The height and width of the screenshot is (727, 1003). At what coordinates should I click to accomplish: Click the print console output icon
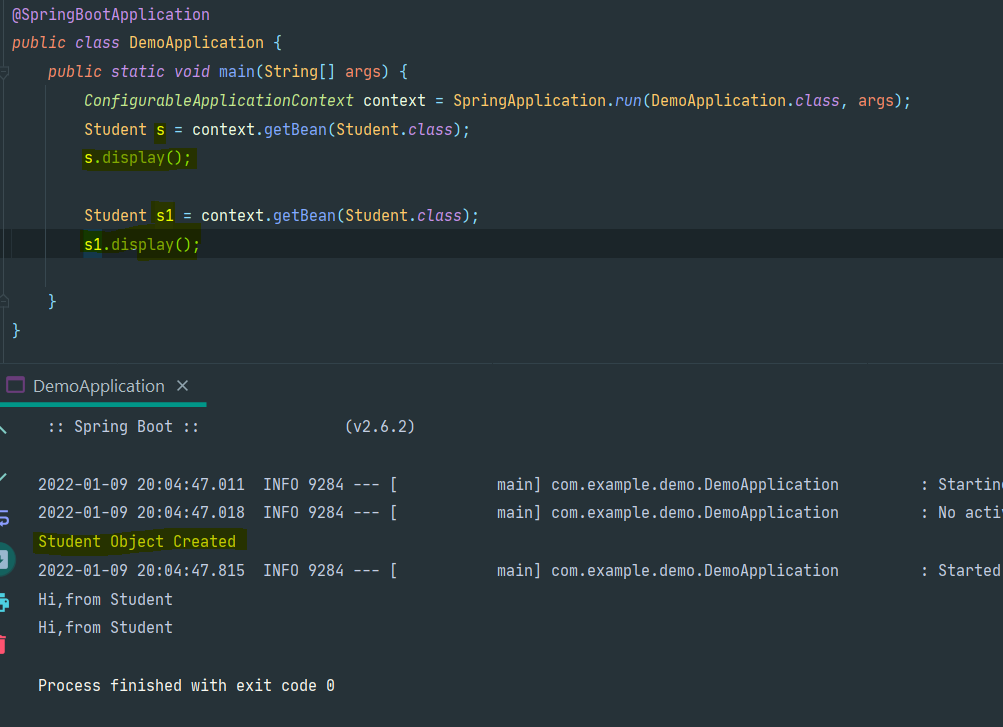coord(3,602)
